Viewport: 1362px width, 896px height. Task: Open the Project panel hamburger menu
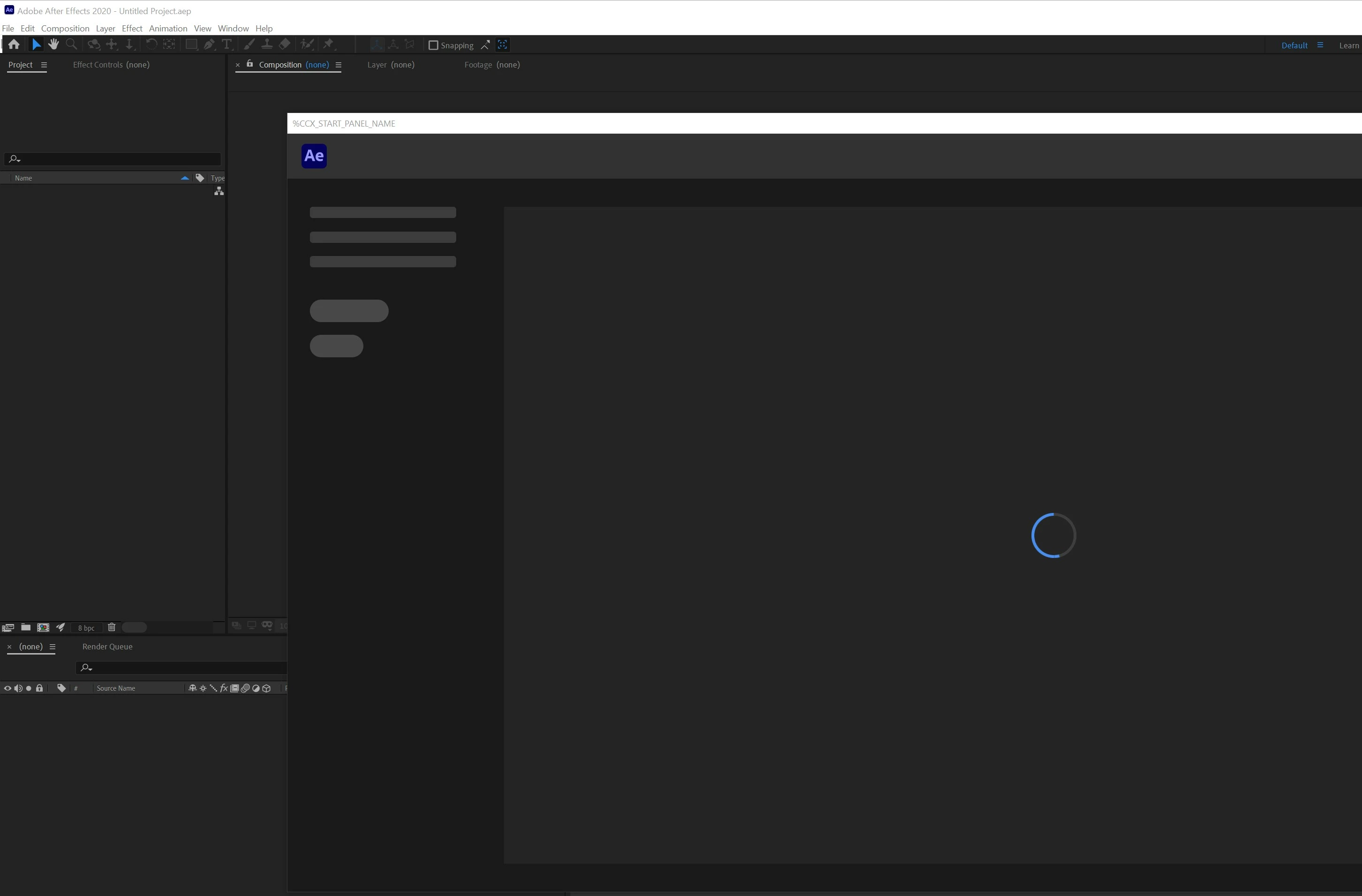tap(44, 65)
